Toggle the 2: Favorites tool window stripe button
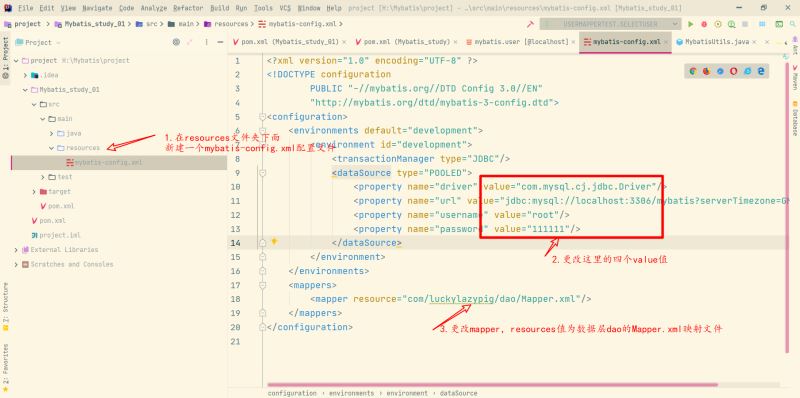Image resolution: width=800 pixels, height=398 pixels. click(6, 367)
